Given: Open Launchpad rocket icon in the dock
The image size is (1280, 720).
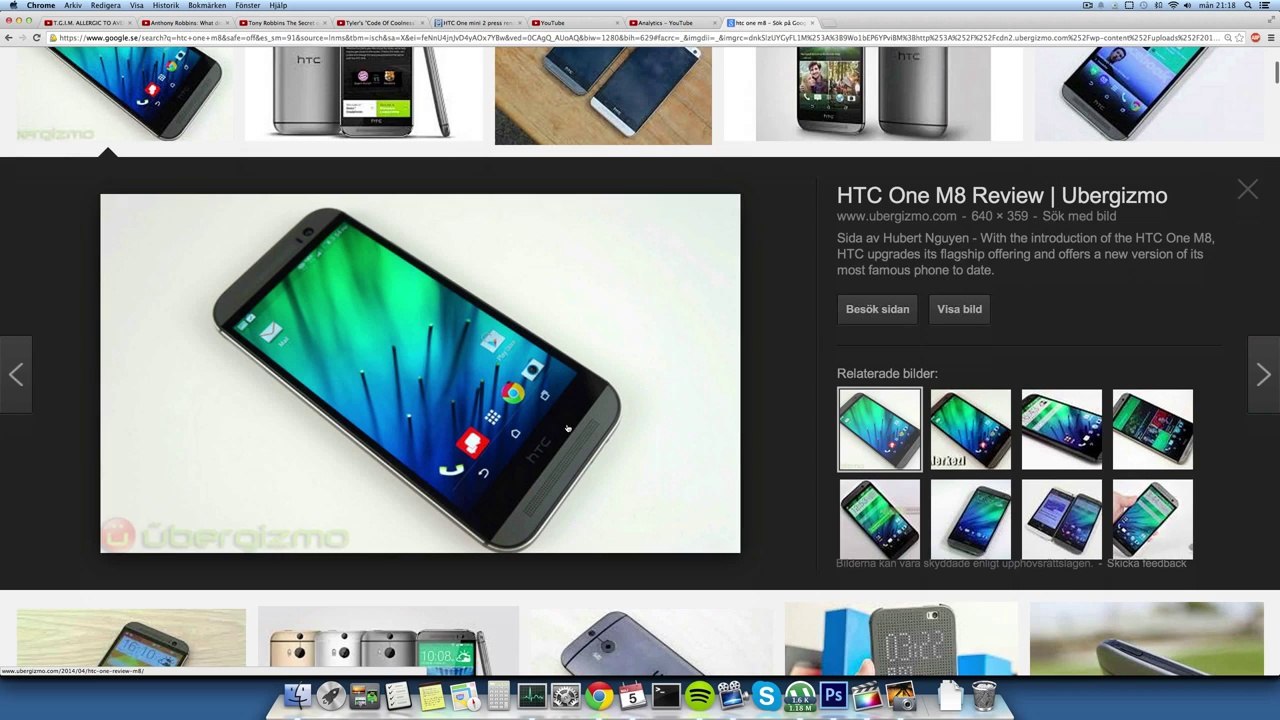Looking at the screenshot, I should pos(331,695).
